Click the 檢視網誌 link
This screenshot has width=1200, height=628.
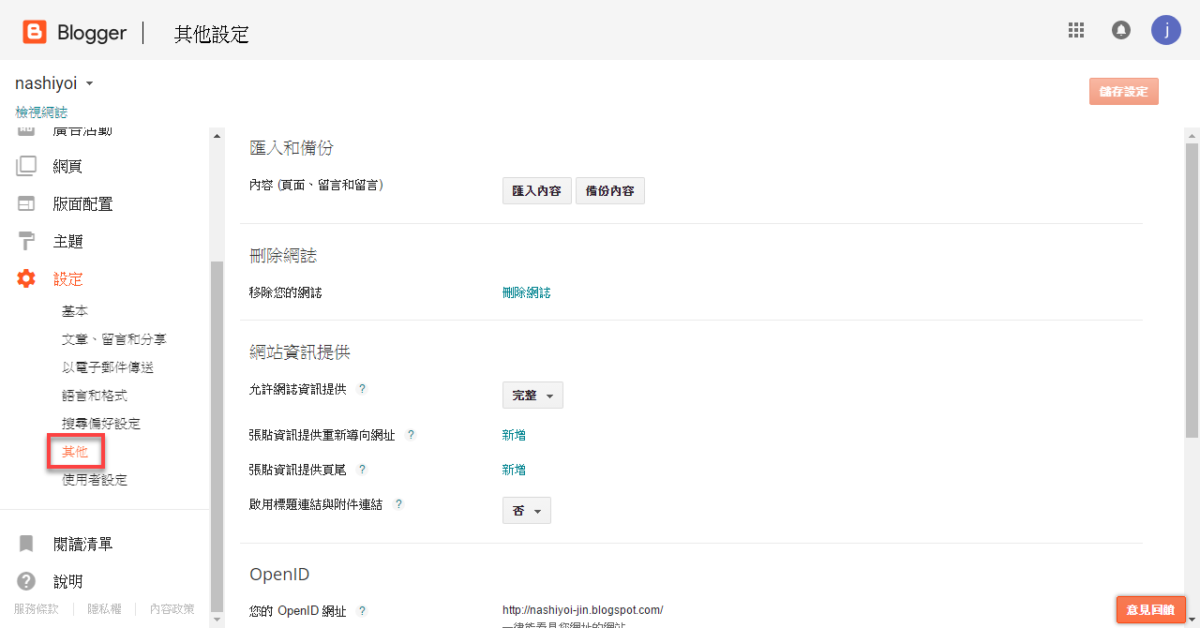[x=41, y=112]
